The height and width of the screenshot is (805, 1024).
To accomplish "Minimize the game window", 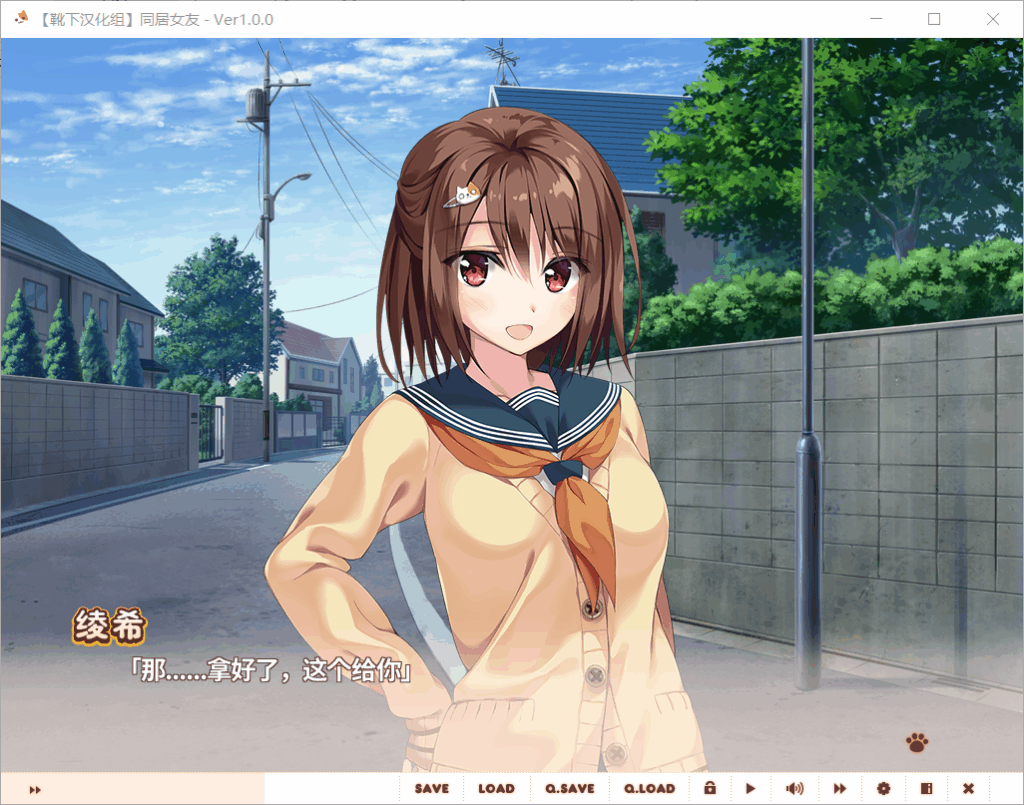I will pos(876,19).
